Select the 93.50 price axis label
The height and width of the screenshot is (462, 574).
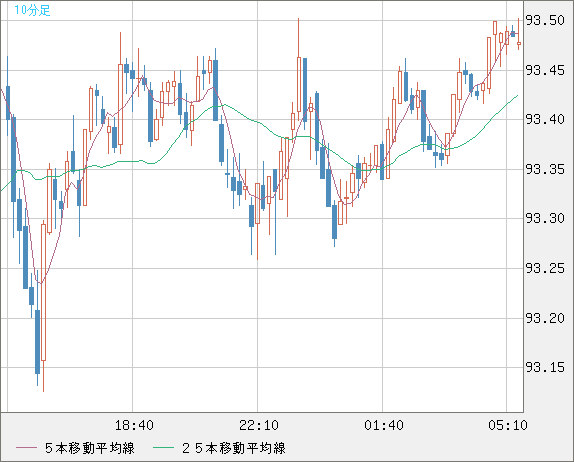tap(545, 21)
